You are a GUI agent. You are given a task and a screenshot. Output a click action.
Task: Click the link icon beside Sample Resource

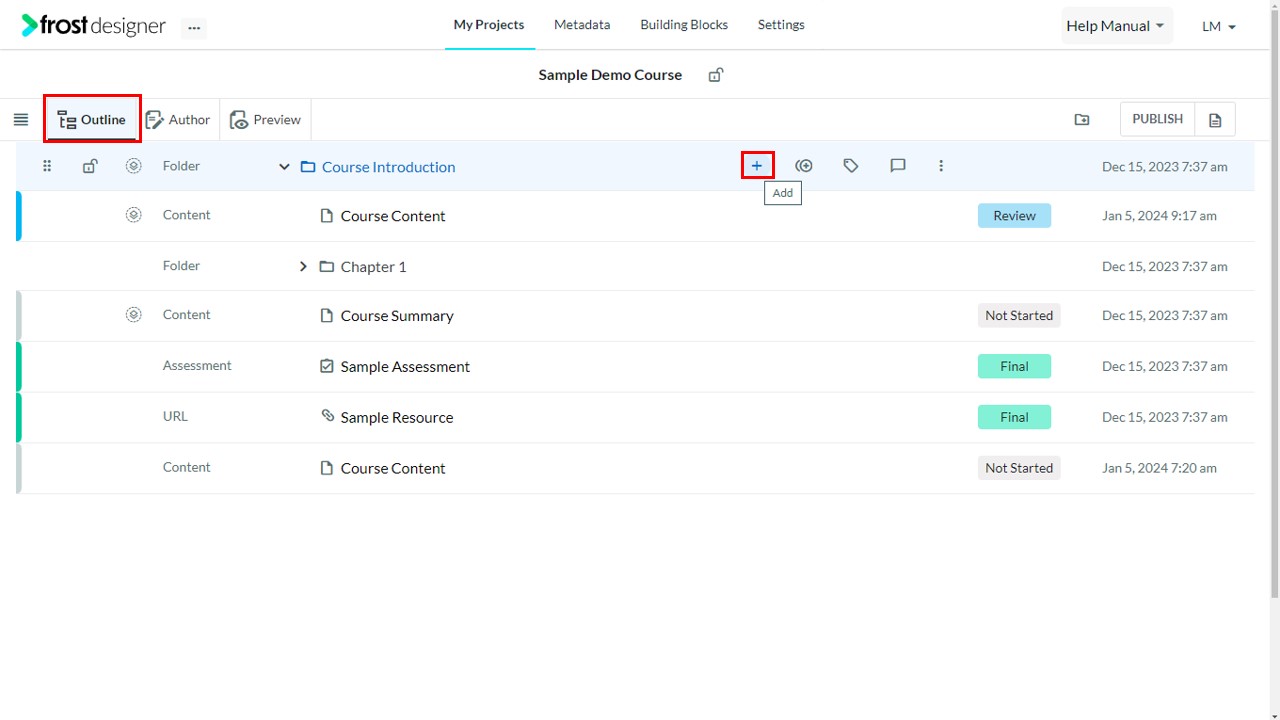pyautogui.click(x=327, y=416)
